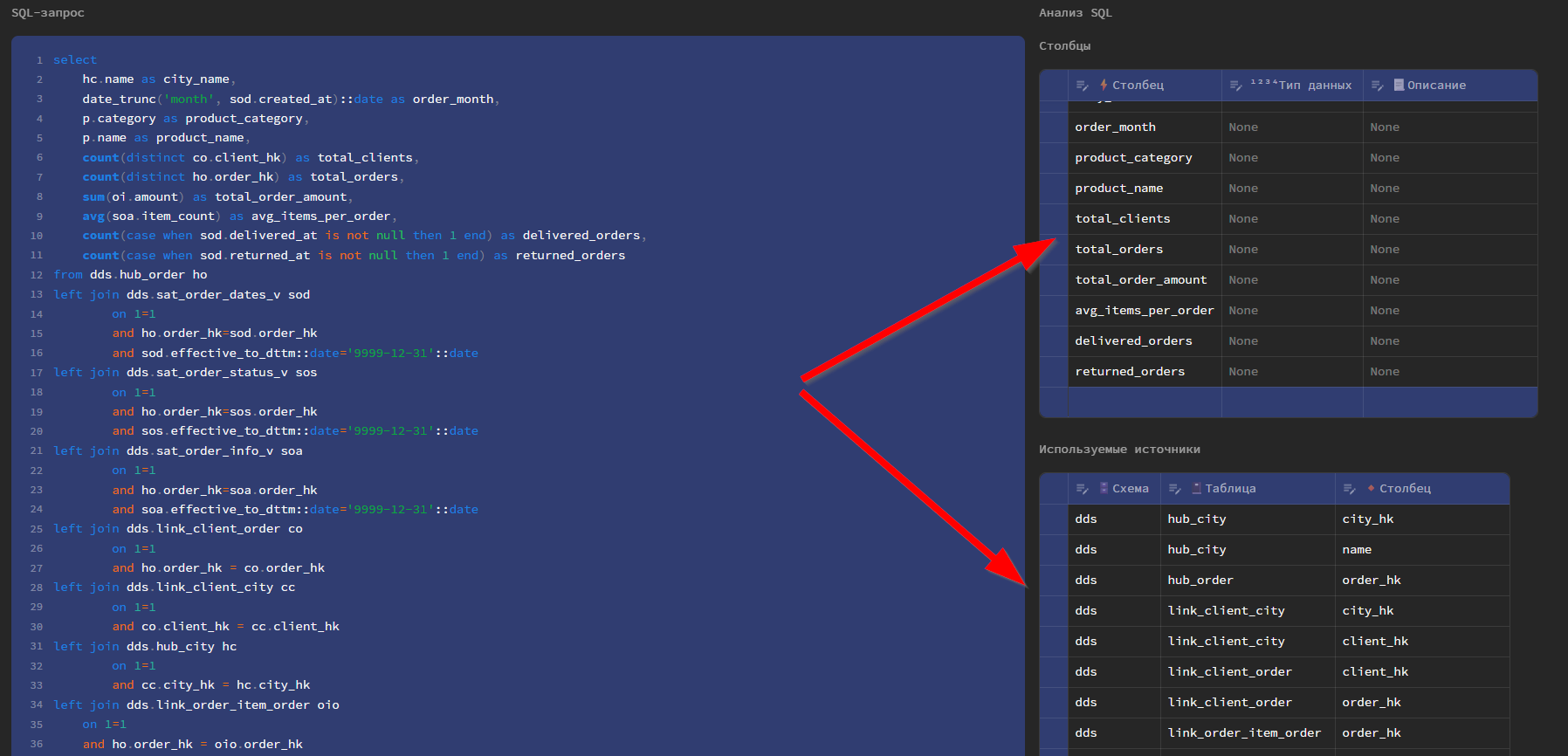Click the name column cell for hub_city
The image size is (1568, 756).
[1422, 550]
